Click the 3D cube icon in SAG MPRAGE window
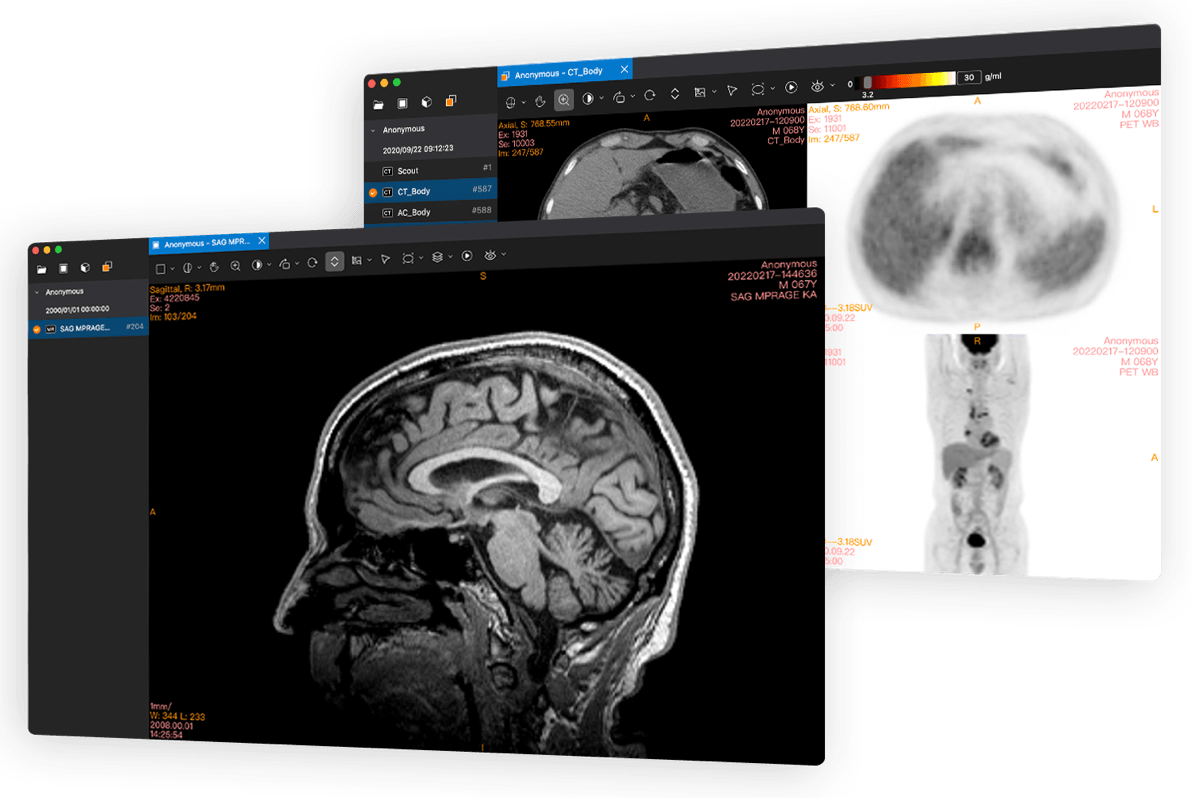The height and width of the screenshot is (798, 1192). (x=85, y=268)
